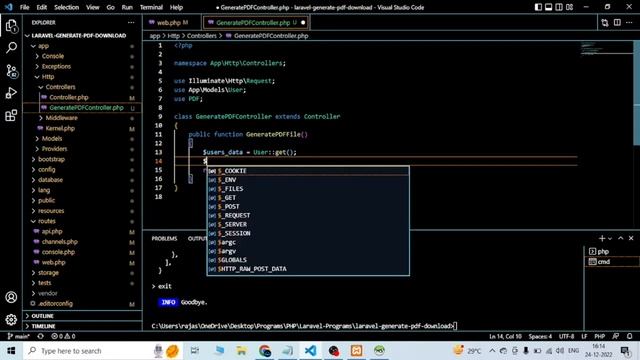The image size is (640, 360).
Task: Open Controller.php in the explorer
Action: click(x=69, y=98)
